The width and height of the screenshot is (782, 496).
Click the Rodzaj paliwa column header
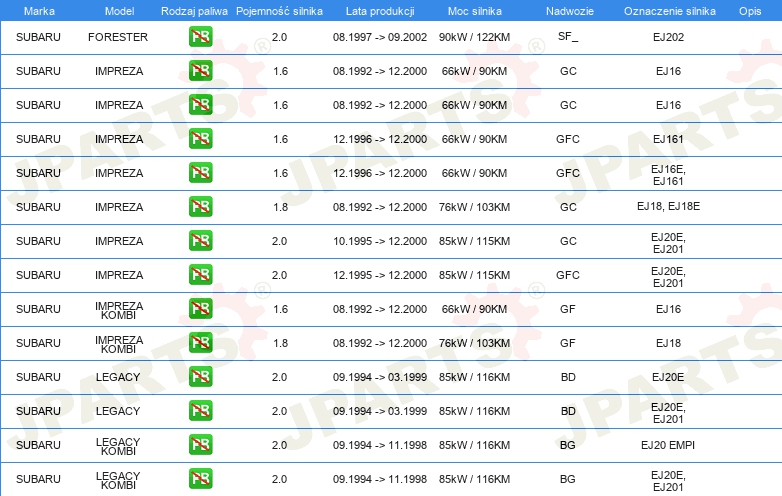194,10
